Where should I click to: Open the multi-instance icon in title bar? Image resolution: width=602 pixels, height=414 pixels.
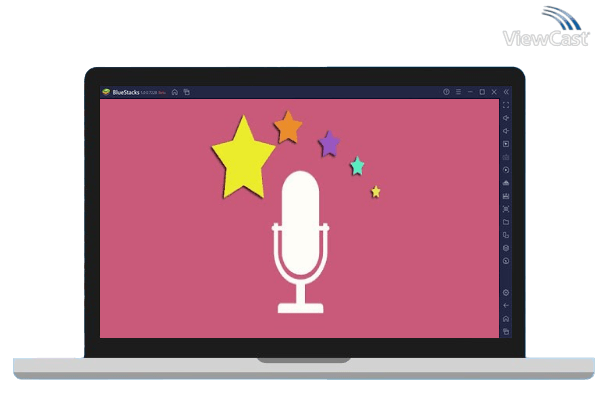(187, 92)
